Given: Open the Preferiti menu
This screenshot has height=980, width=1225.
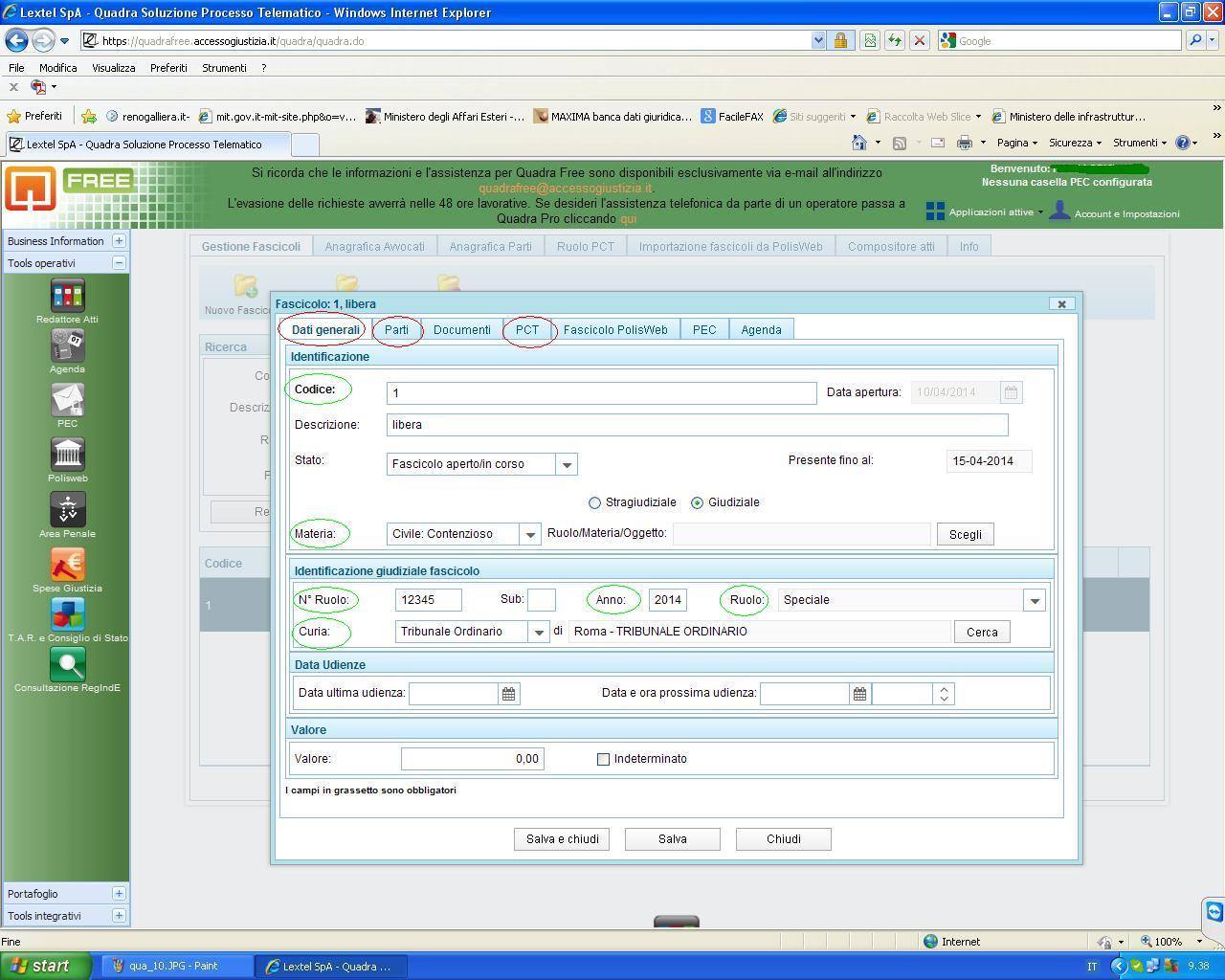Looking at the screenshot, I should point(168,68).
